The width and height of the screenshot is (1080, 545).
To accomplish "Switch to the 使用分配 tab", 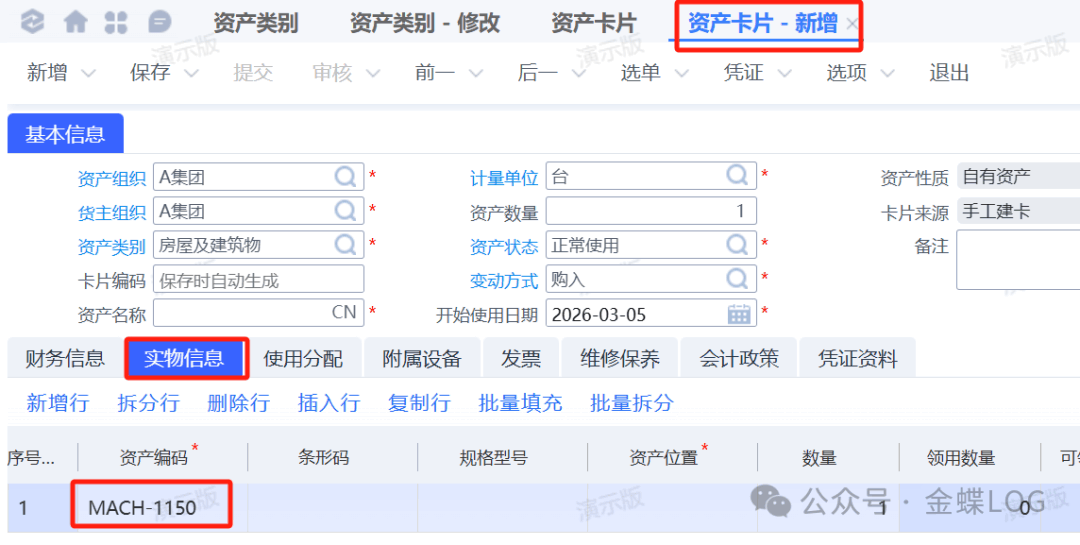I will pos(302,359).
